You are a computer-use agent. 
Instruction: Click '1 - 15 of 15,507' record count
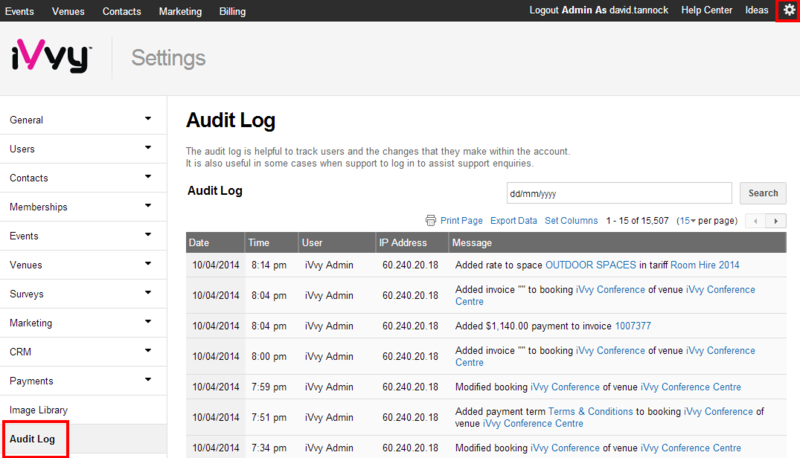point(637,221)
